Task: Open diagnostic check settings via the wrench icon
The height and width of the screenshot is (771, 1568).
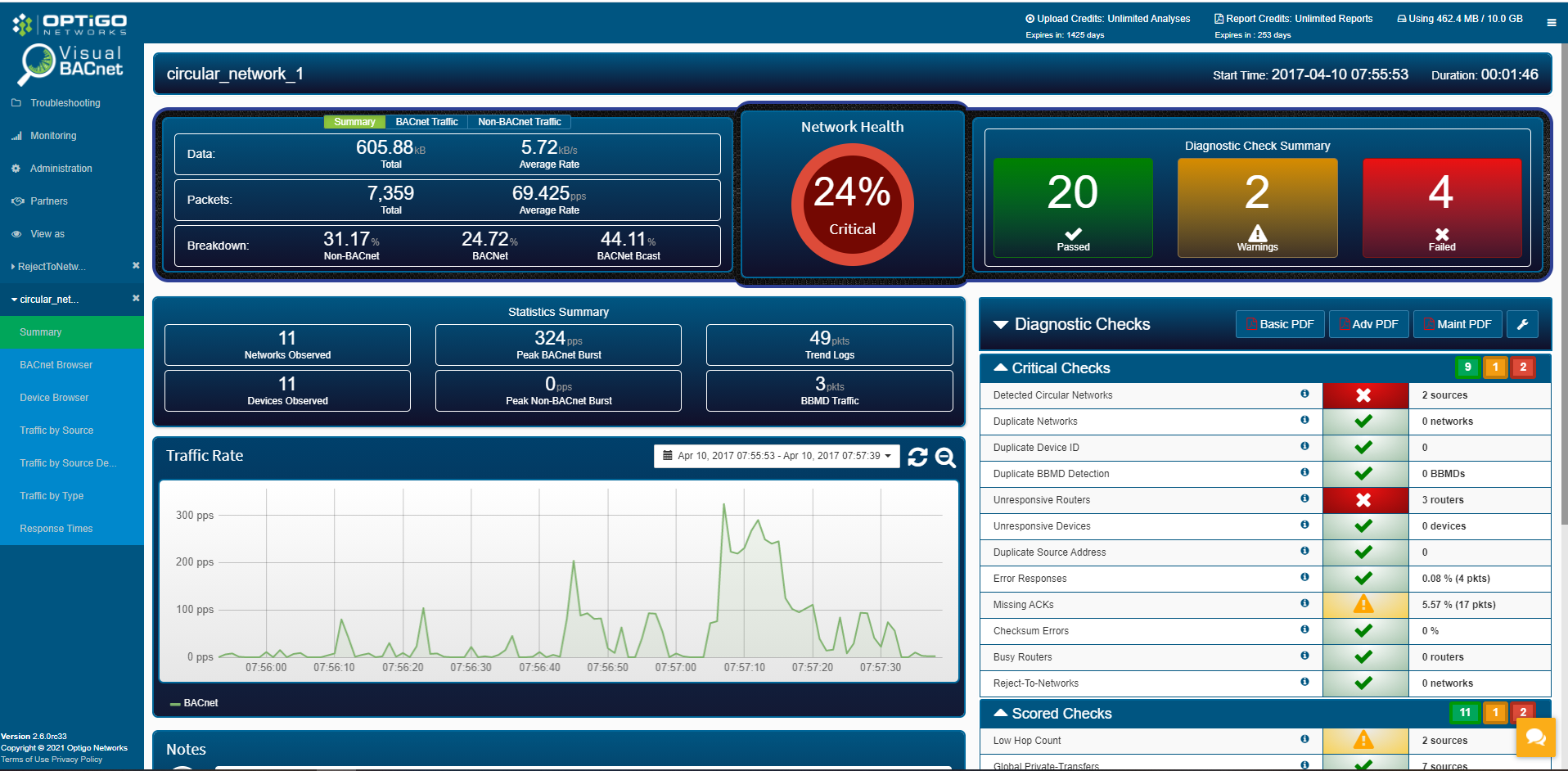Action: pos(1522,324)
